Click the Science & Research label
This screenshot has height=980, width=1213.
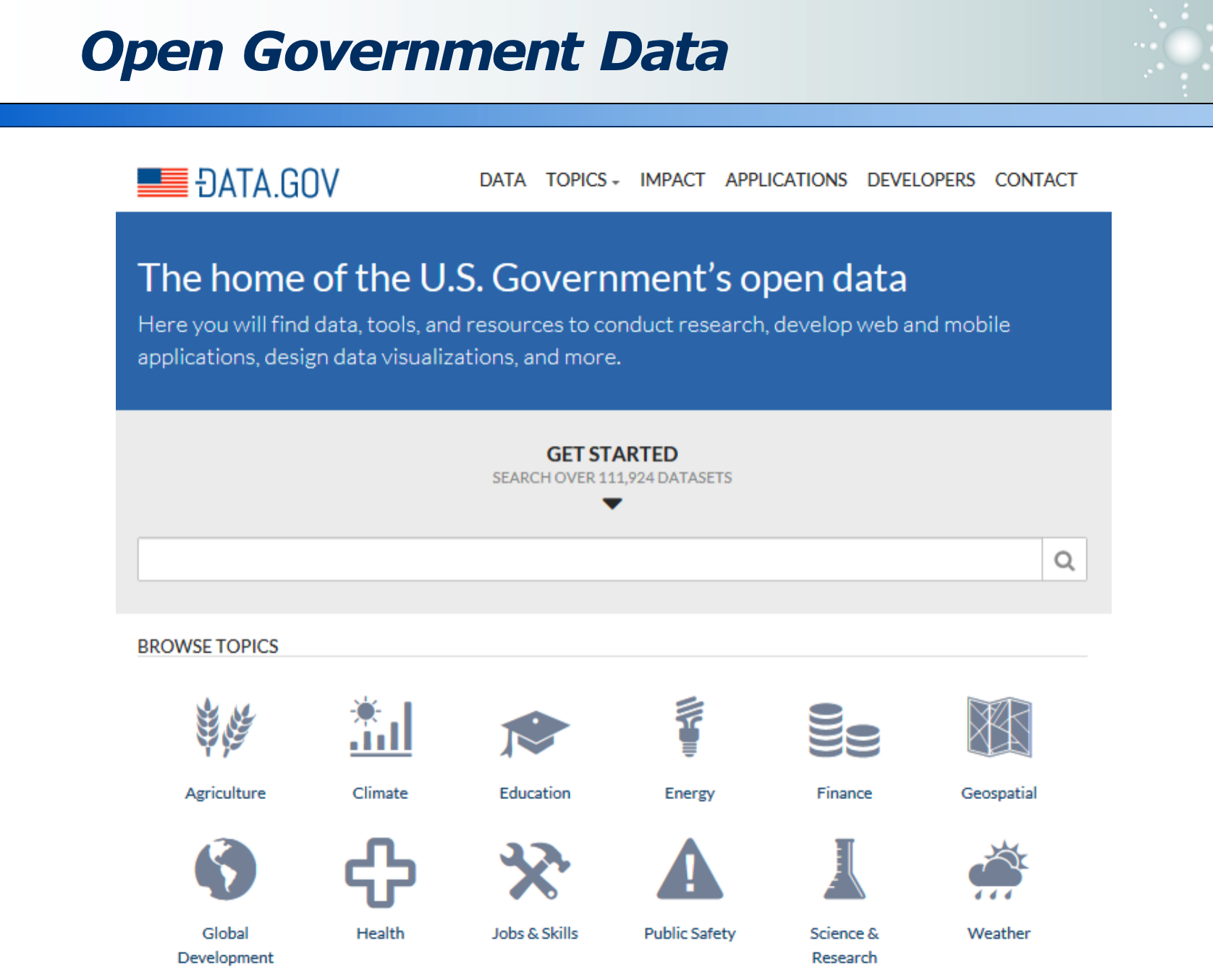[x=845, y=945]
